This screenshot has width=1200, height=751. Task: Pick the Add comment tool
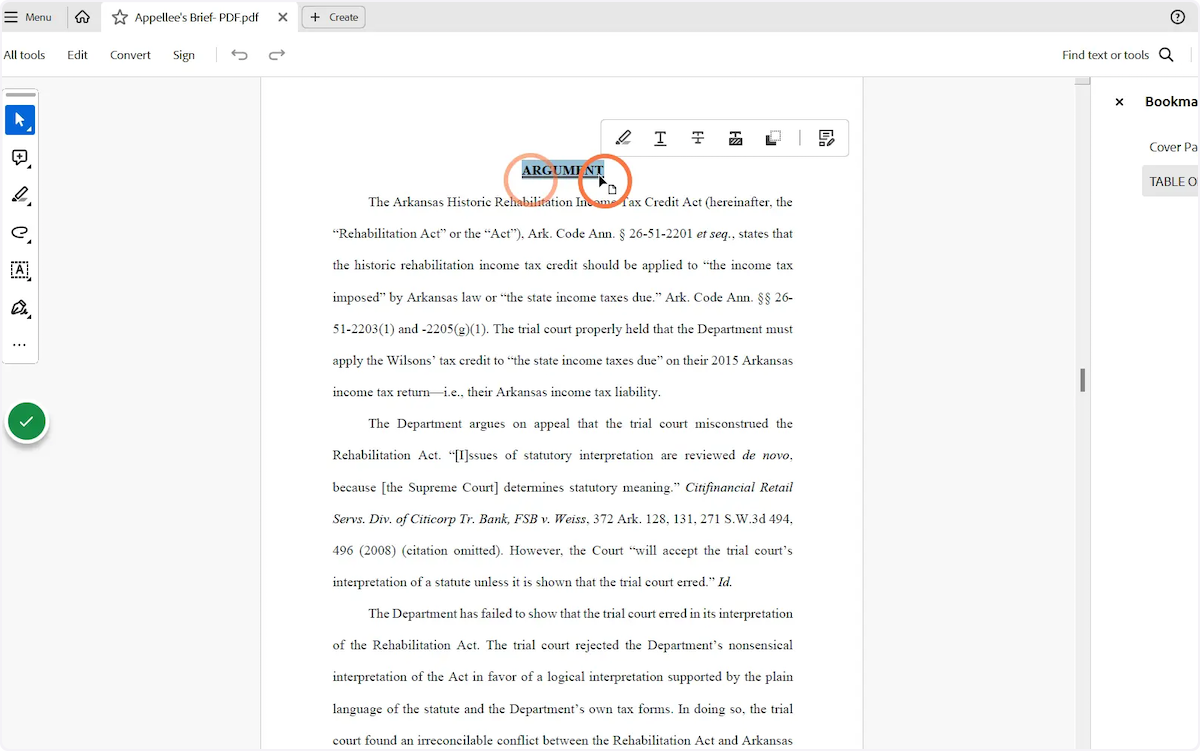[20, 158]
